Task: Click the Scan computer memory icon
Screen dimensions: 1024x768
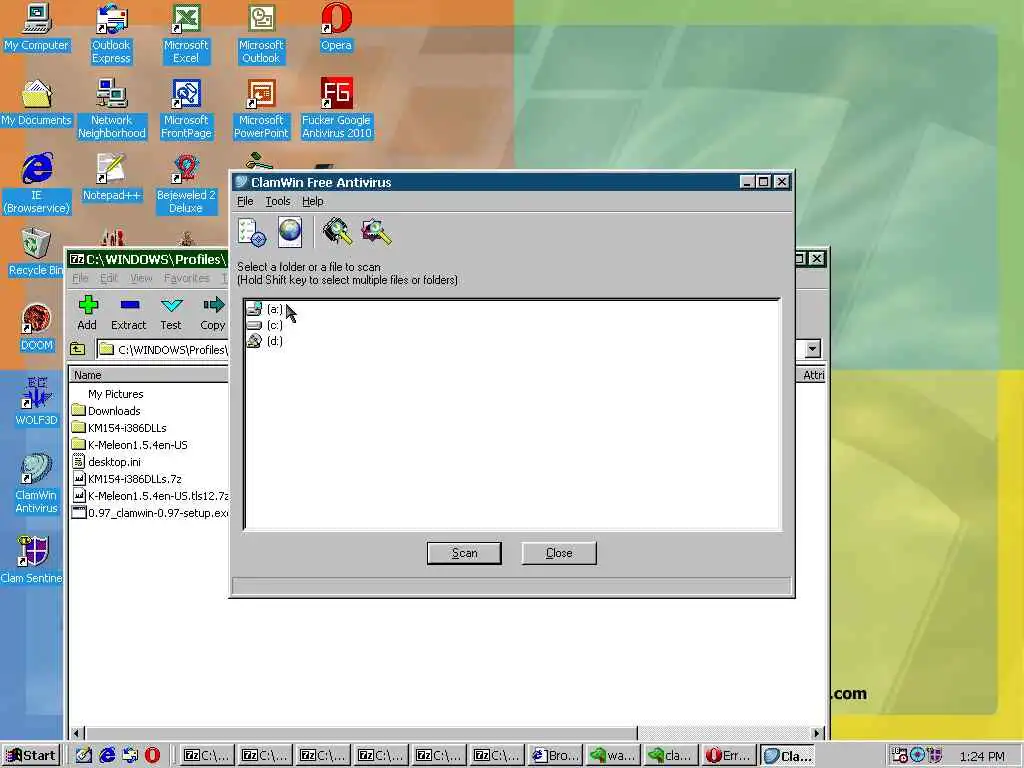Action: (338, 232)
